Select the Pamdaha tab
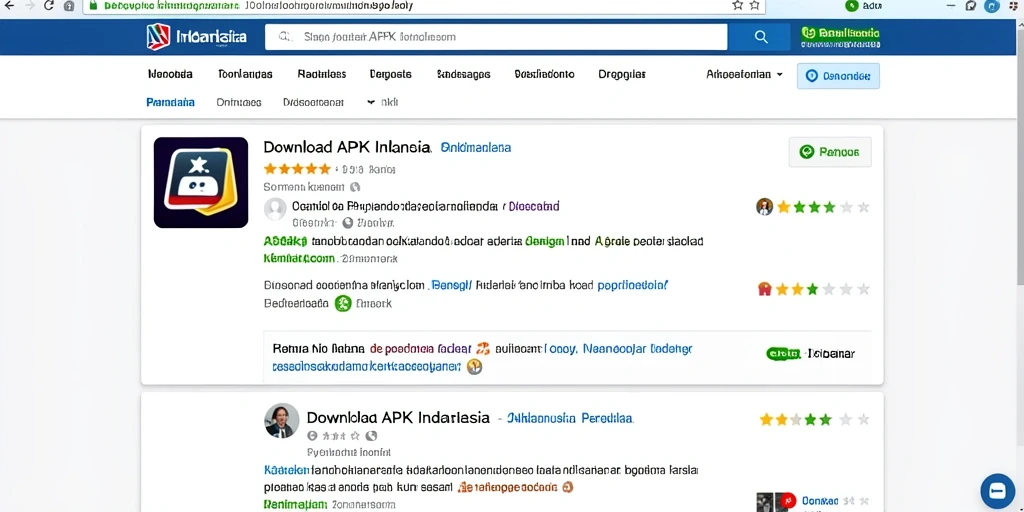Image resolution: width=1024 pixels, height=512 pixels. (170, 103)
